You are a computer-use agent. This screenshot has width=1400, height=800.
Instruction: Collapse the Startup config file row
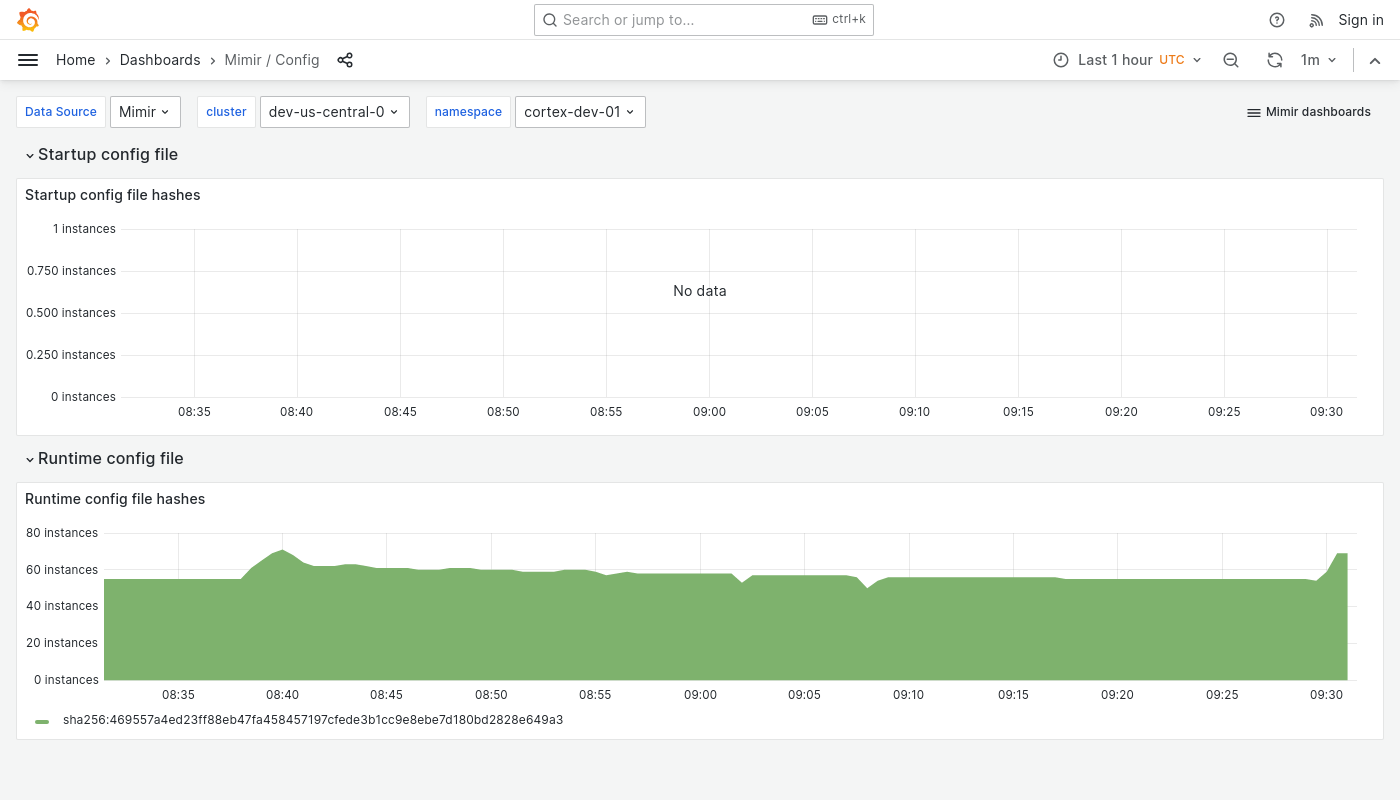click(101, 154)
